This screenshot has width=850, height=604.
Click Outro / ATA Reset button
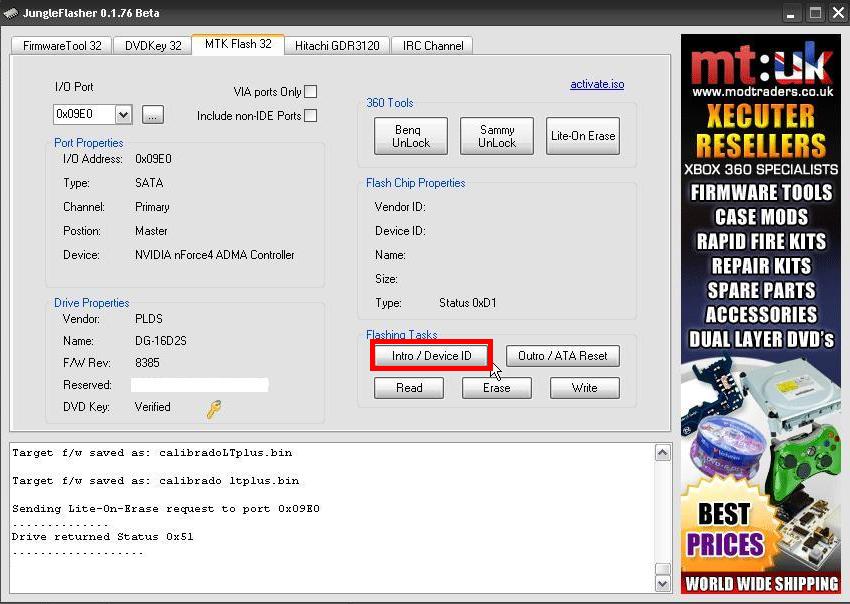(563, 356)
